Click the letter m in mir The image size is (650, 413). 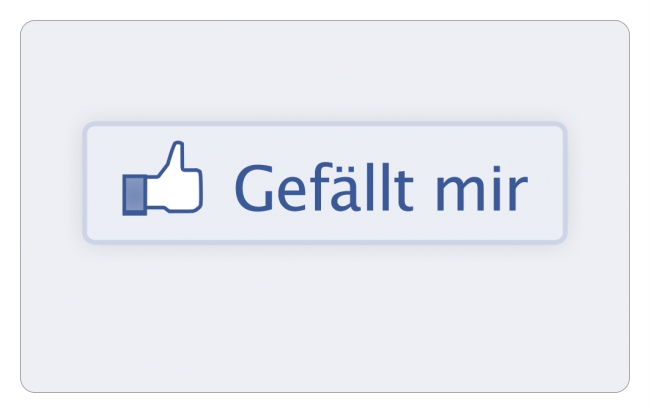(461, 193)
